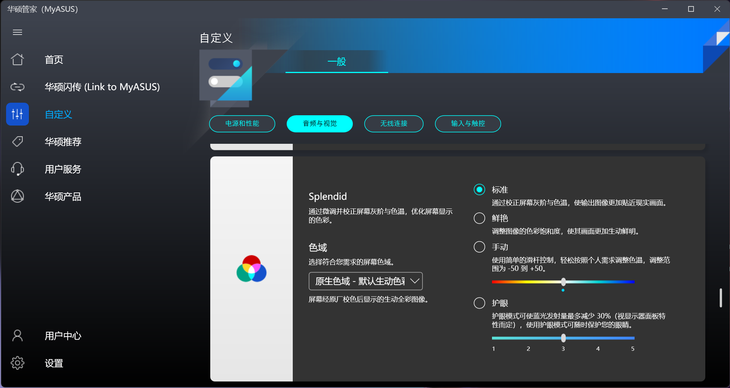Set eye care level to 1
This screenshot has height=388, width=730.
493,348
